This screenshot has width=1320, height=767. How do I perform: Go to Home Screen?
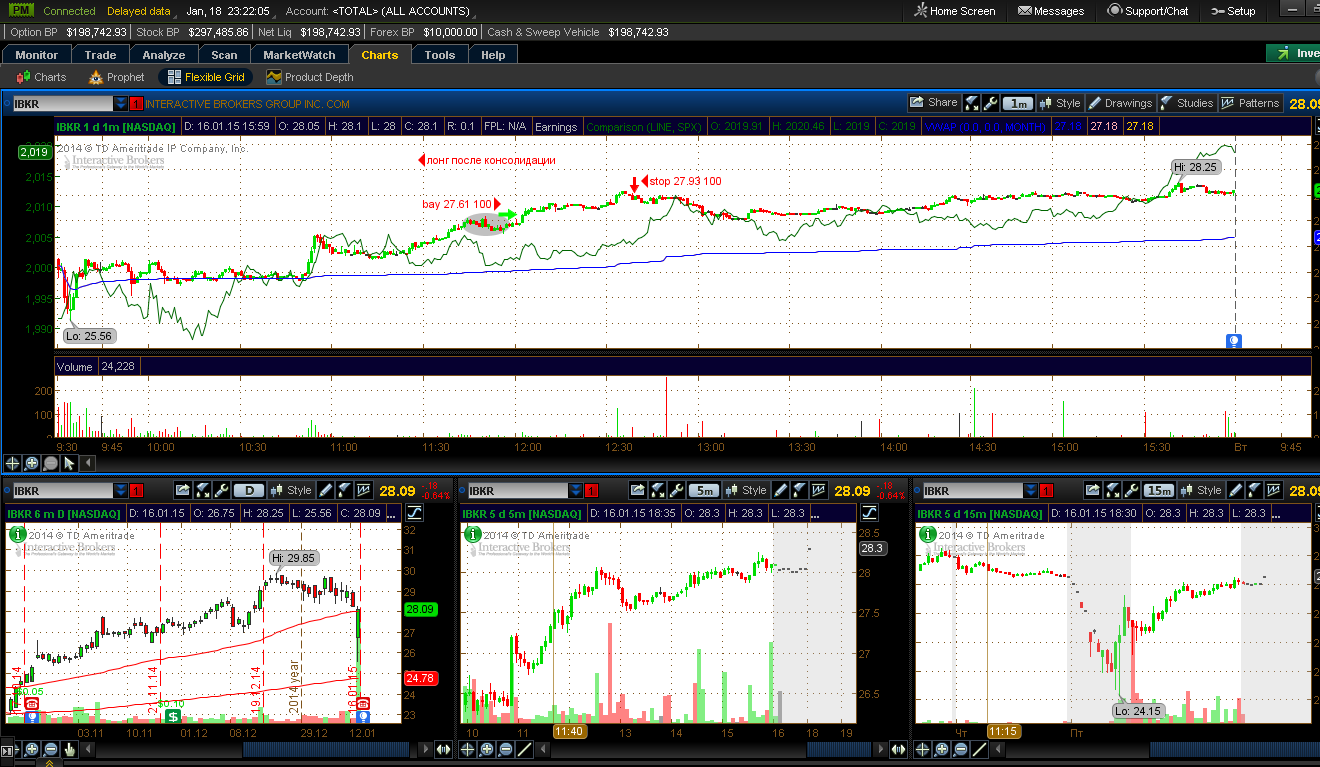pyautogui.click(x=955, y=11)
